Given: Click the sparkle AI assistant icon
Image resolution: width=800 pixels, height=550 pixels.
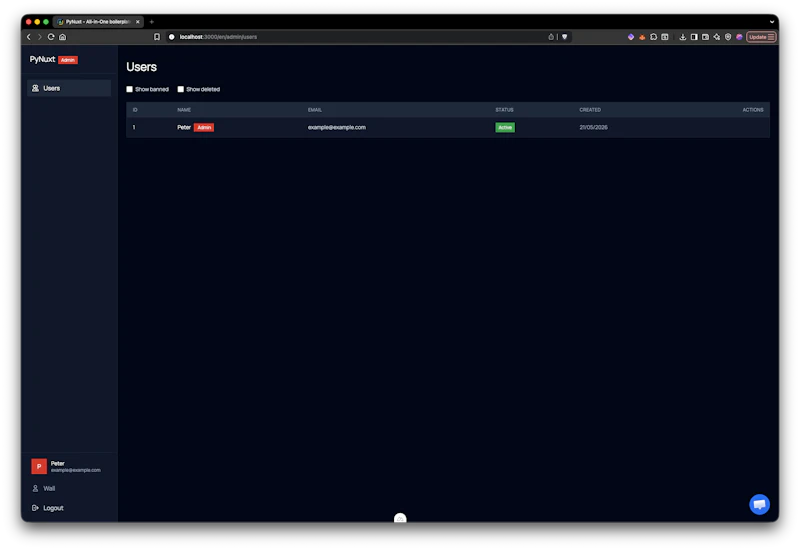Looking at the screenshot, I should (717, 37).
